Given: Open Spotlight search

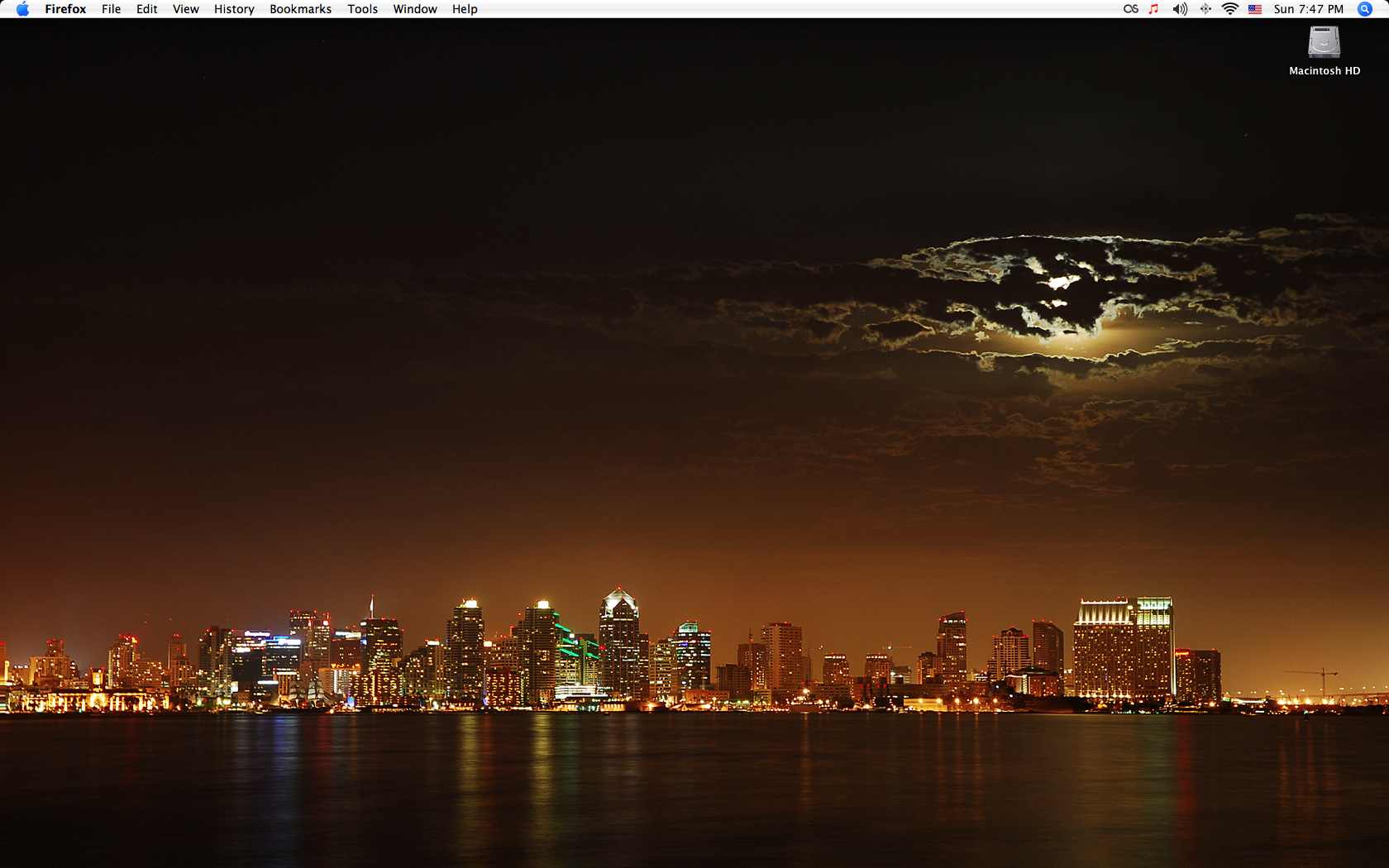Looking at the screenshot, I should (x=1365, y=9).
